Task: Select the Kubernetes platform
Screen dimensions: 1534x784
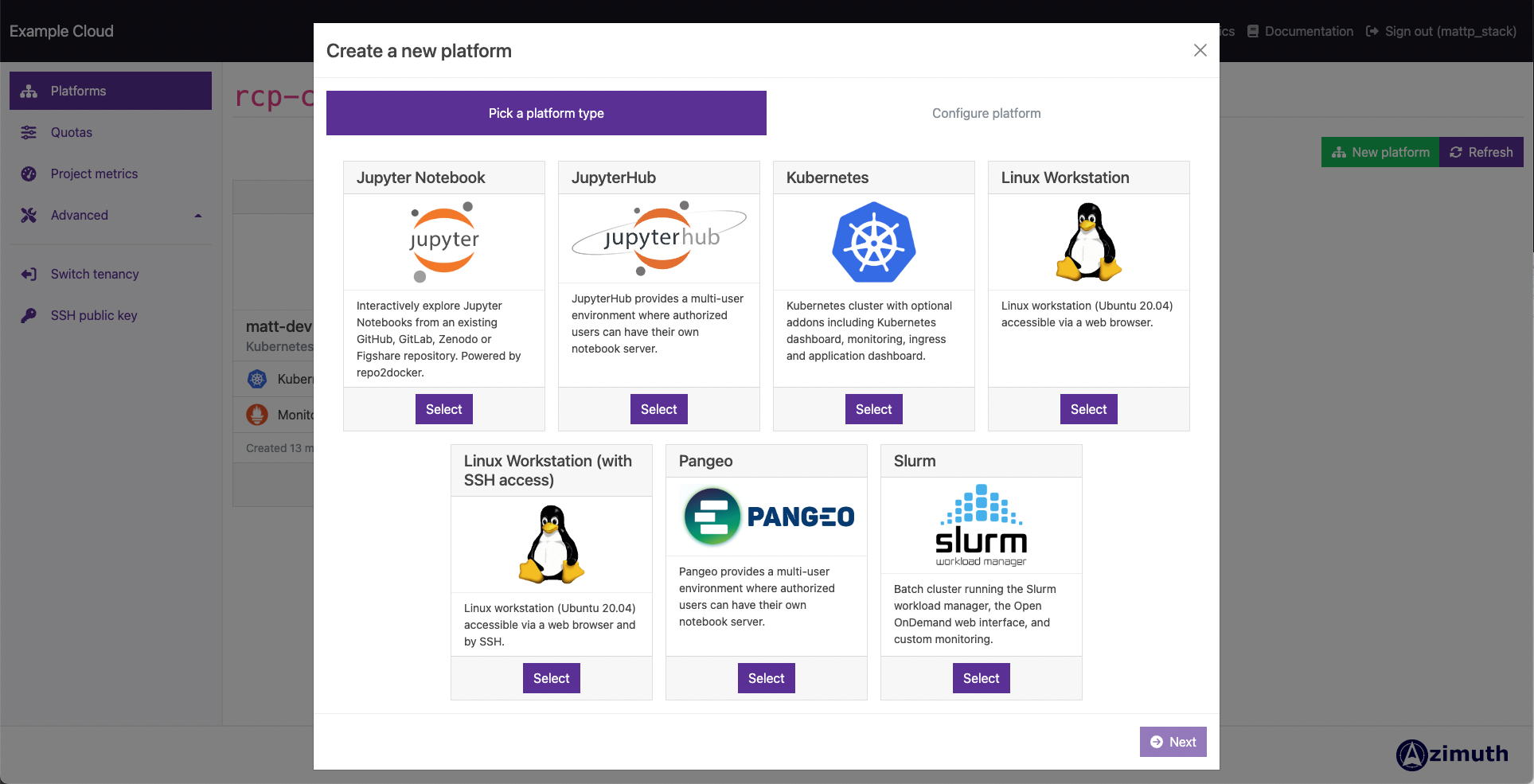Action: pyautogui.click(x=874, y=409)
